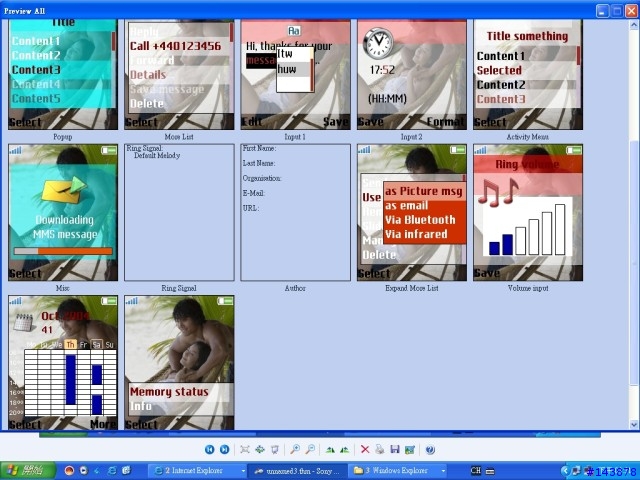Click 'Organisation:' in Author panel

click(262, 178)
